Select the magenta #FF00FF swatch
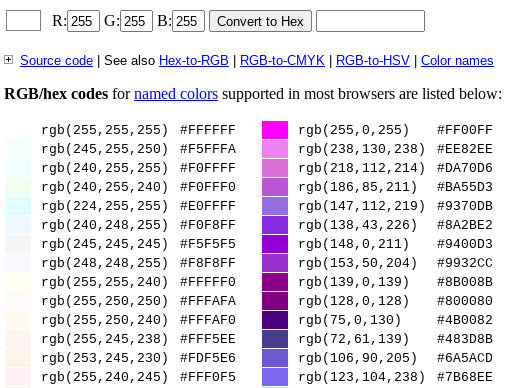508x388 pixels. pos(275,130)
